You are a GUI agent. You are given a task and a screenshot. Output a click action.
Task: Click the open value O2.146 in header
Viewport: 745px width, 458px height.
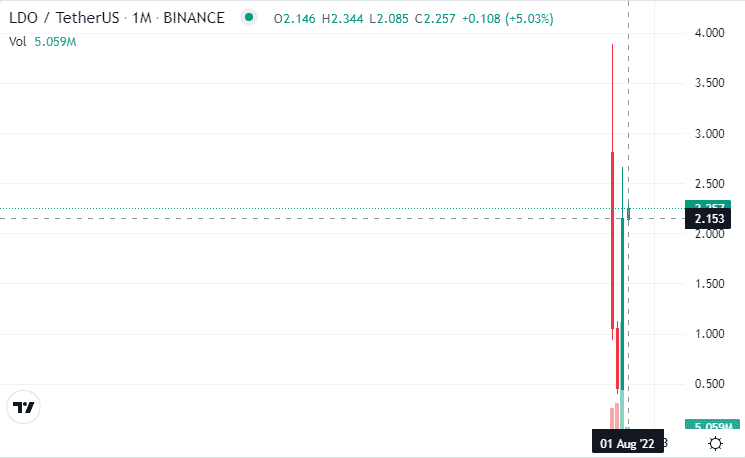[295, 19]
